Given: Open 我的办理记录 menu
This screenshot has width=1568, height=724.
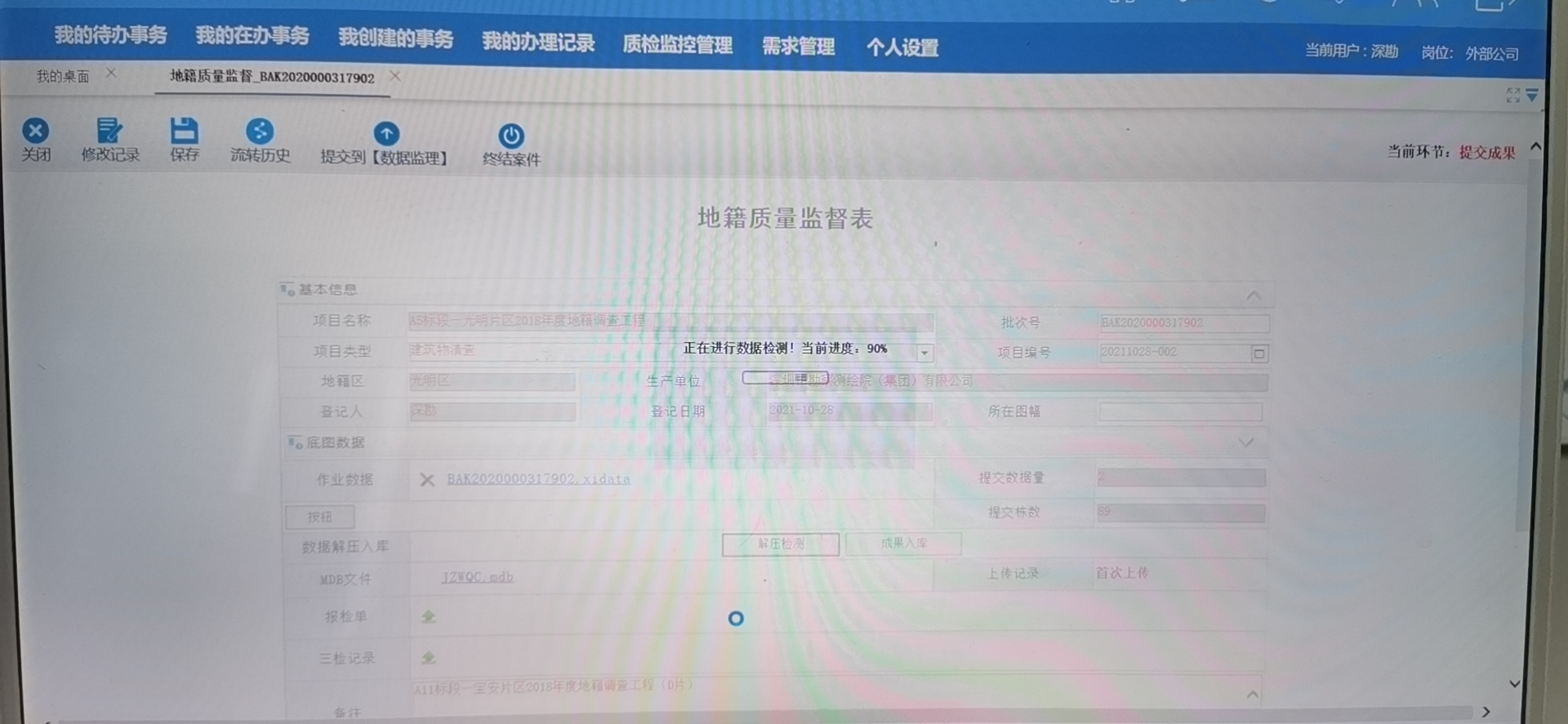Looking at the screenshot, I should coord(538,42).
